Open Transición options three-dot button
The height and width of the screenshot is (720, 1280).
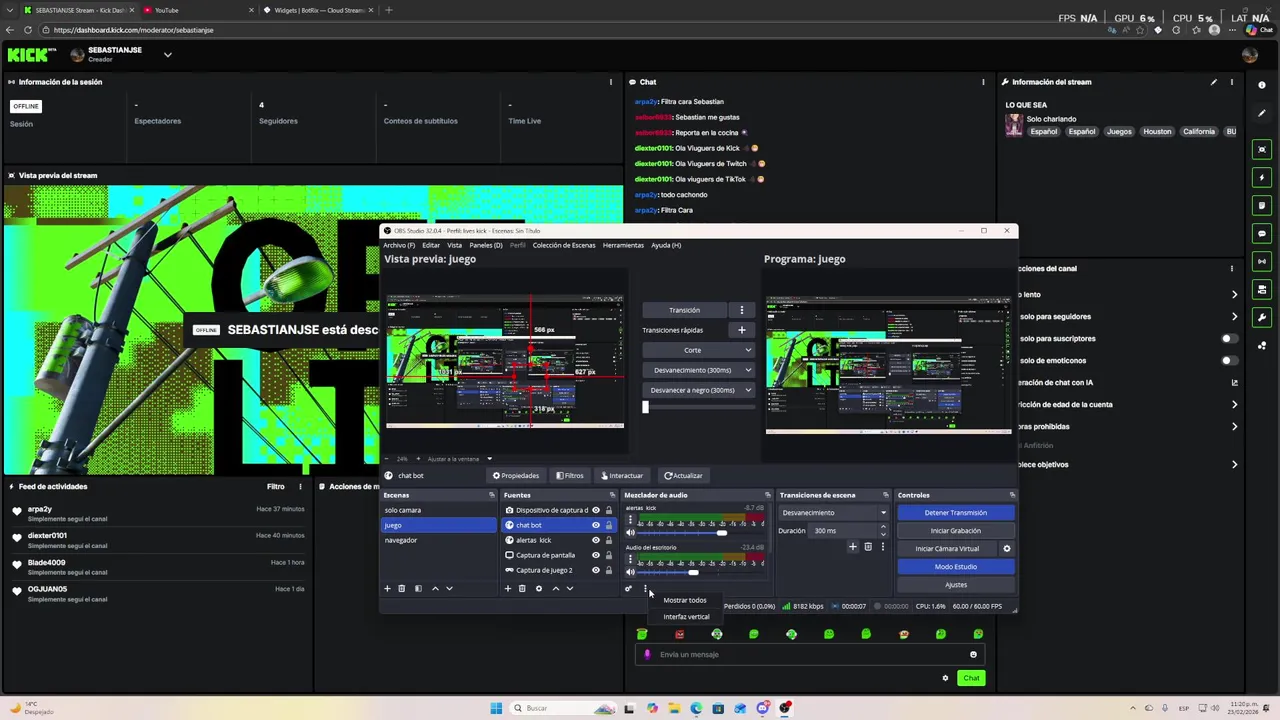pyautogui.click(x=741, y=310)
